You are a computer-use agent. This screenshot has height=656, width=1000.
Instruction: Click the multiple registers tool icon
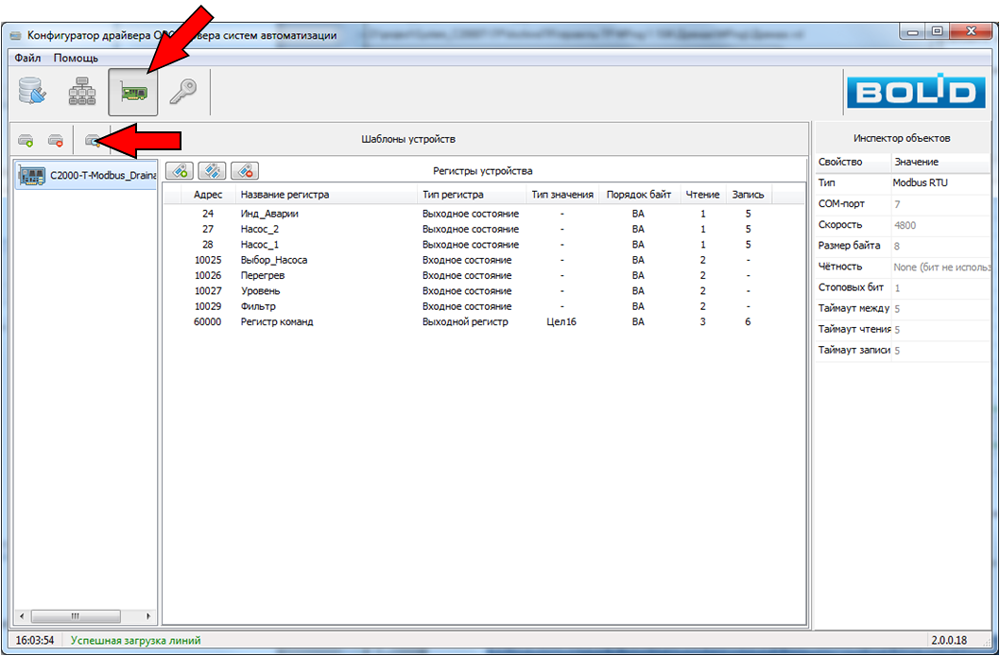[212, 171]
